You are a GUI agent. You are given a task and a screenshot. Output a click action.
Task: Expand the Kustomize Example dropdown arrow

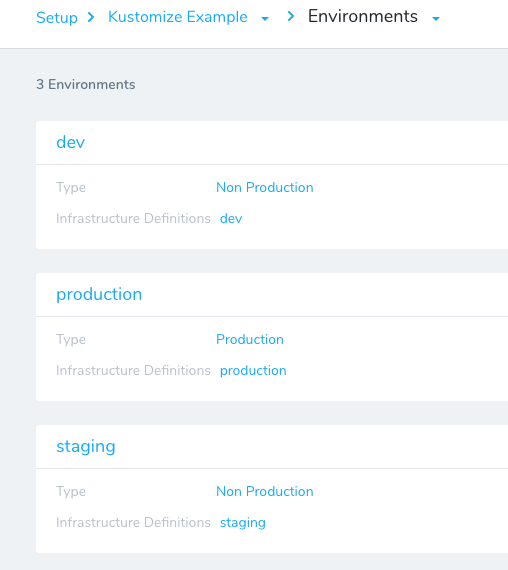tap(265, 19)
